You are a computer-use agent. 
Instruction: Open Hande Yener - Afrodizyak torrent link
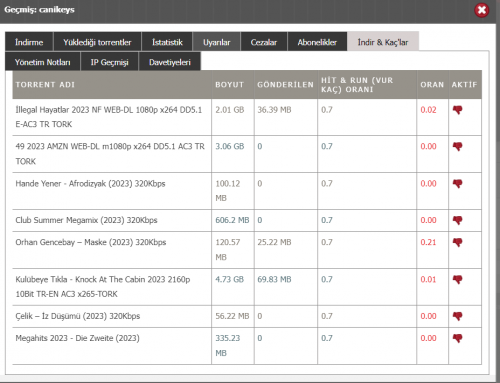coord(90,183)
